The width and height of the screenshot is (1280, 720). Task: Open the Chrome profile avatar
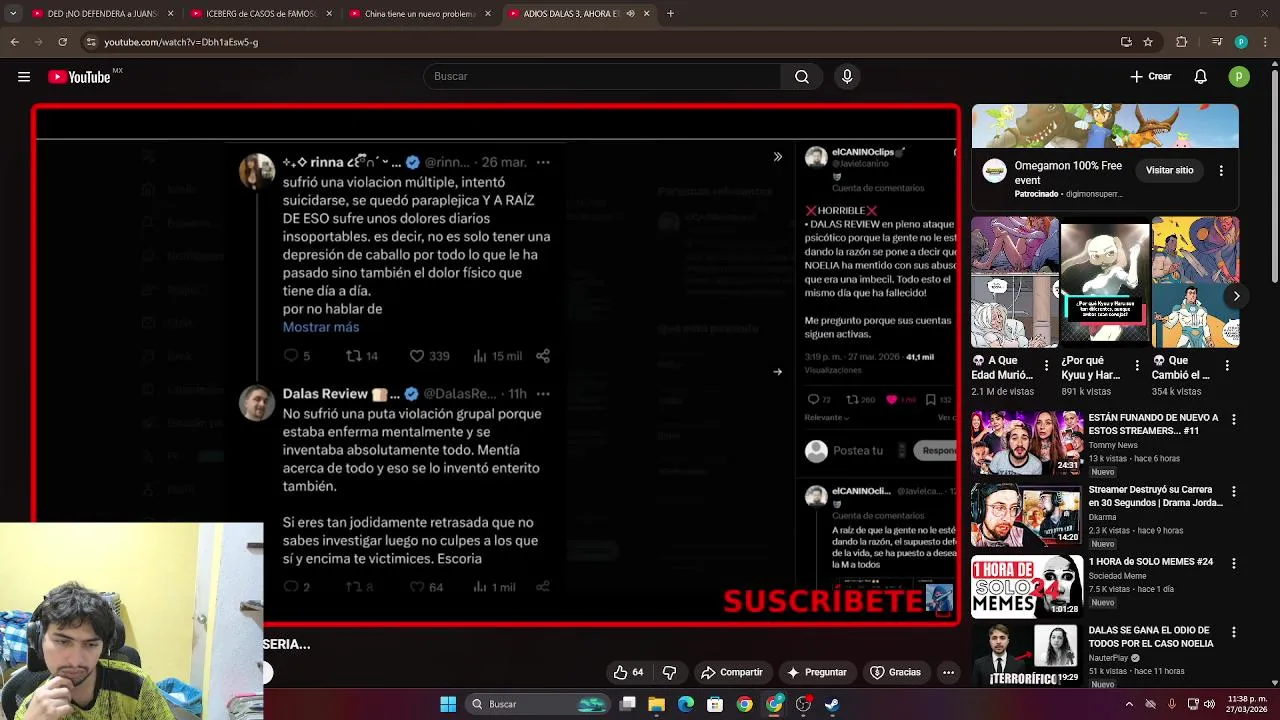1241,42
